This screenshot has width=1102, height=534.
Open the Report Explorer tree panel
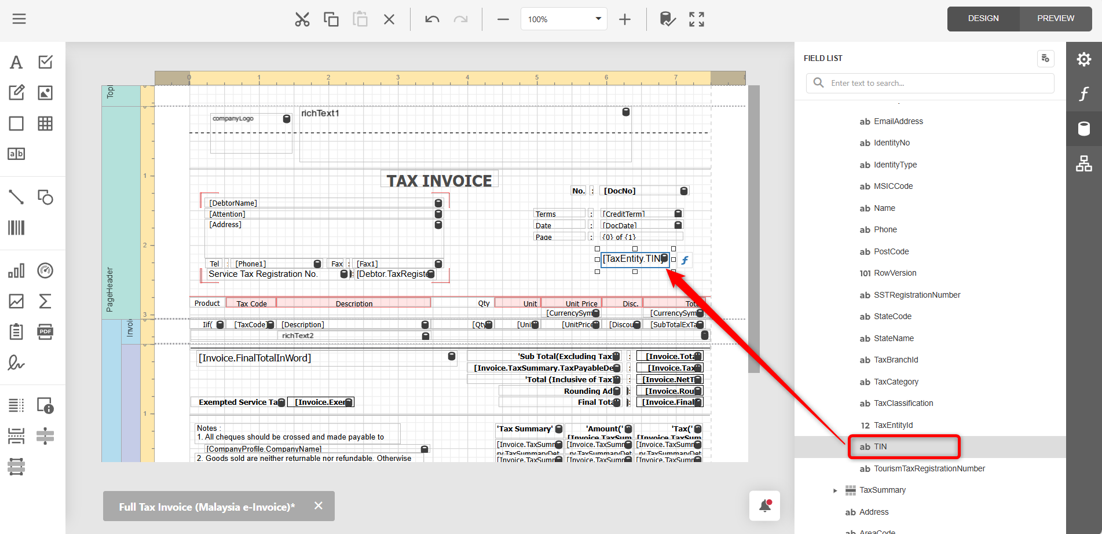(x=1084, y=164)
